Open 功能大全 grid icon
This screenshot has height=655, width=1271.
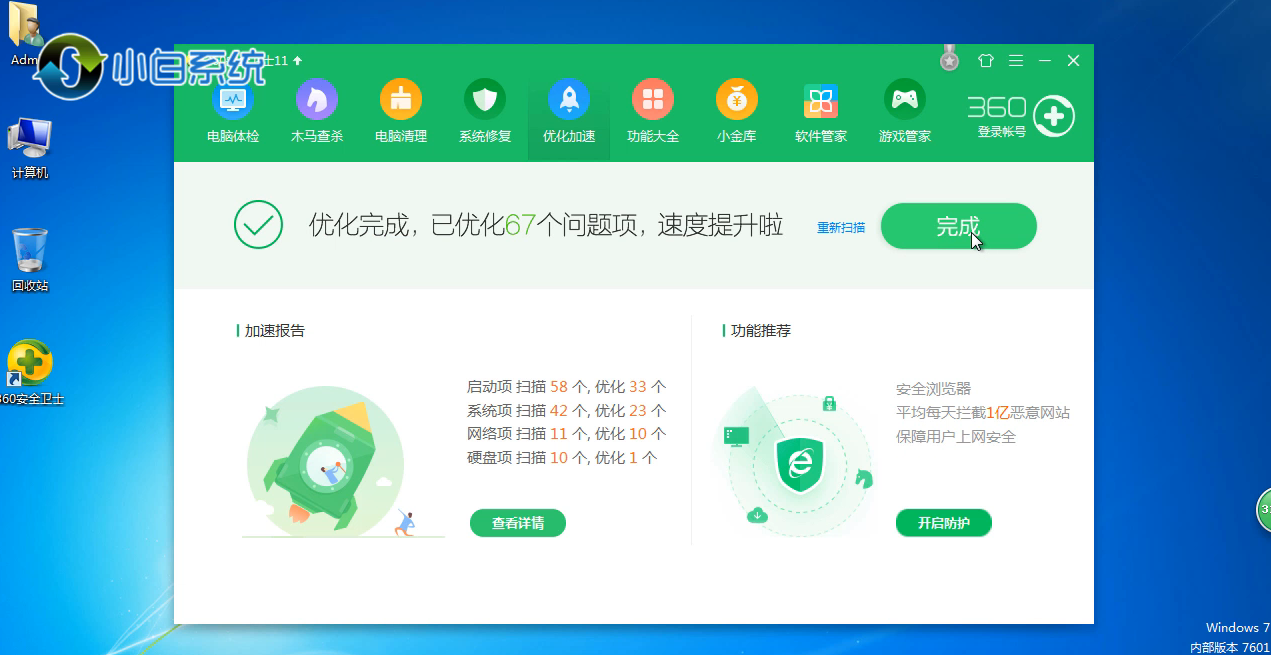pyautogui.click(x=653, y=100)
